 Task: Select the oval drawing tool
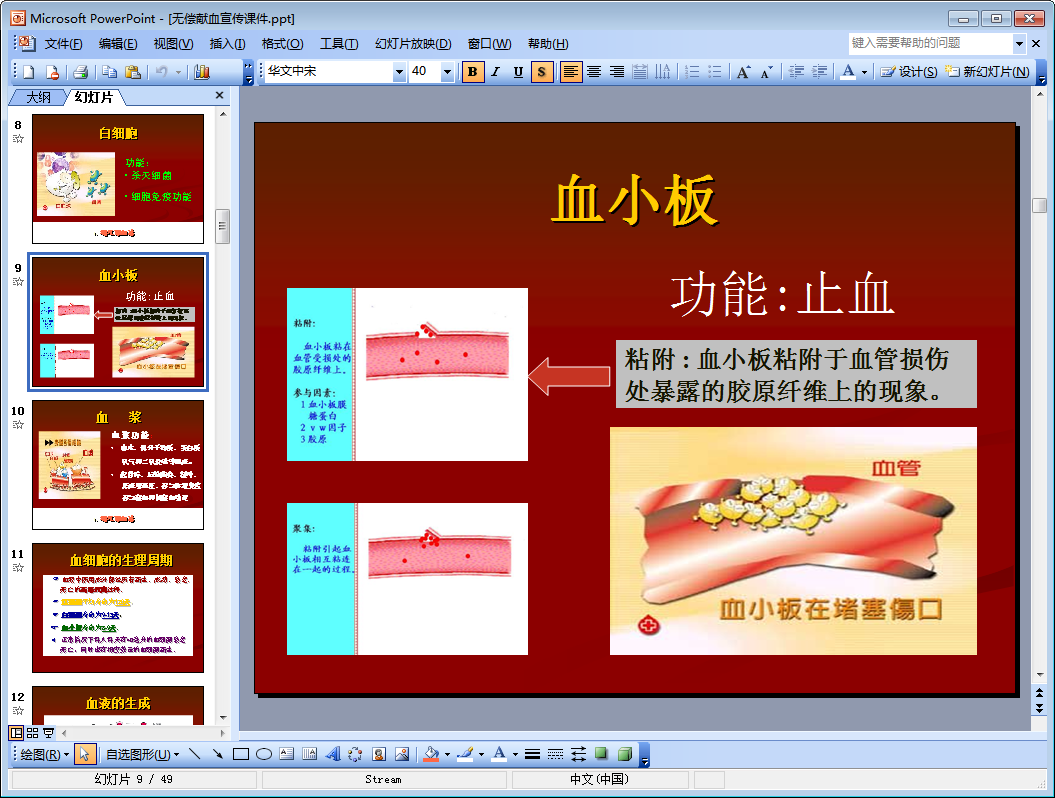tap(264, 754)
